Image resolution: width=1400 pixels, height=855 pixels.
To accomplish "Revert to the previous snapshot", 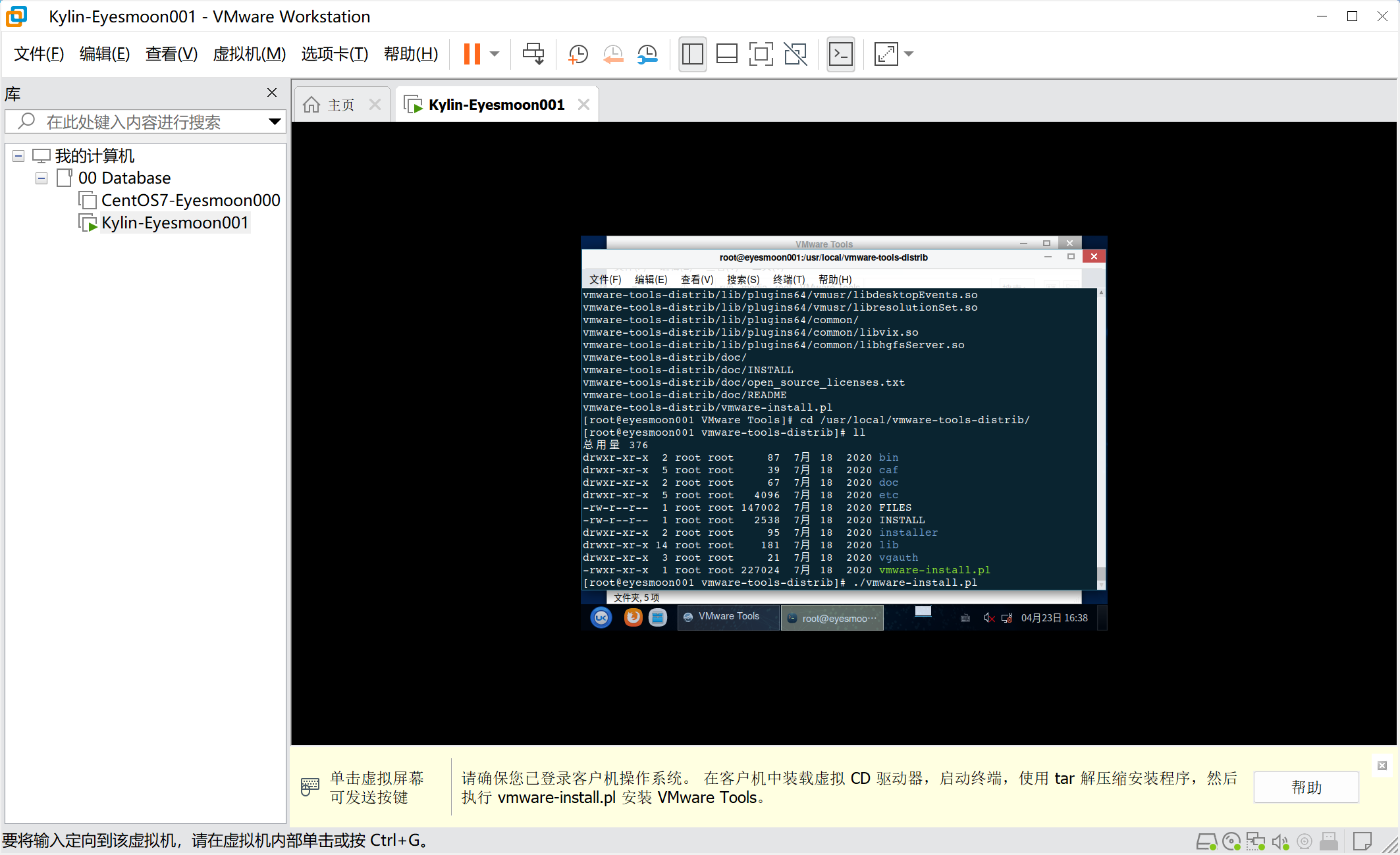I will point(613,54).
